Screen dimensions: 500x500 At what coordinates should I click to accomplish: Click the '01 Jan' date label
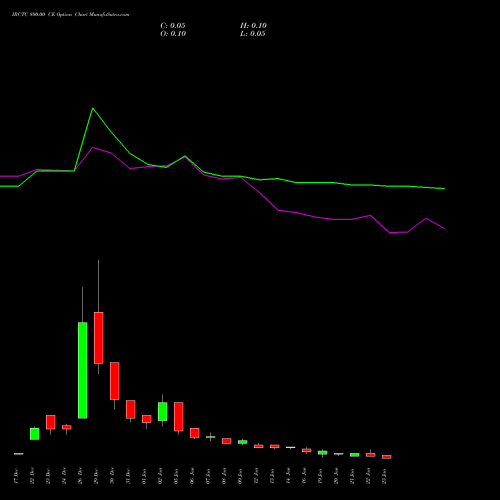[145, 476]
